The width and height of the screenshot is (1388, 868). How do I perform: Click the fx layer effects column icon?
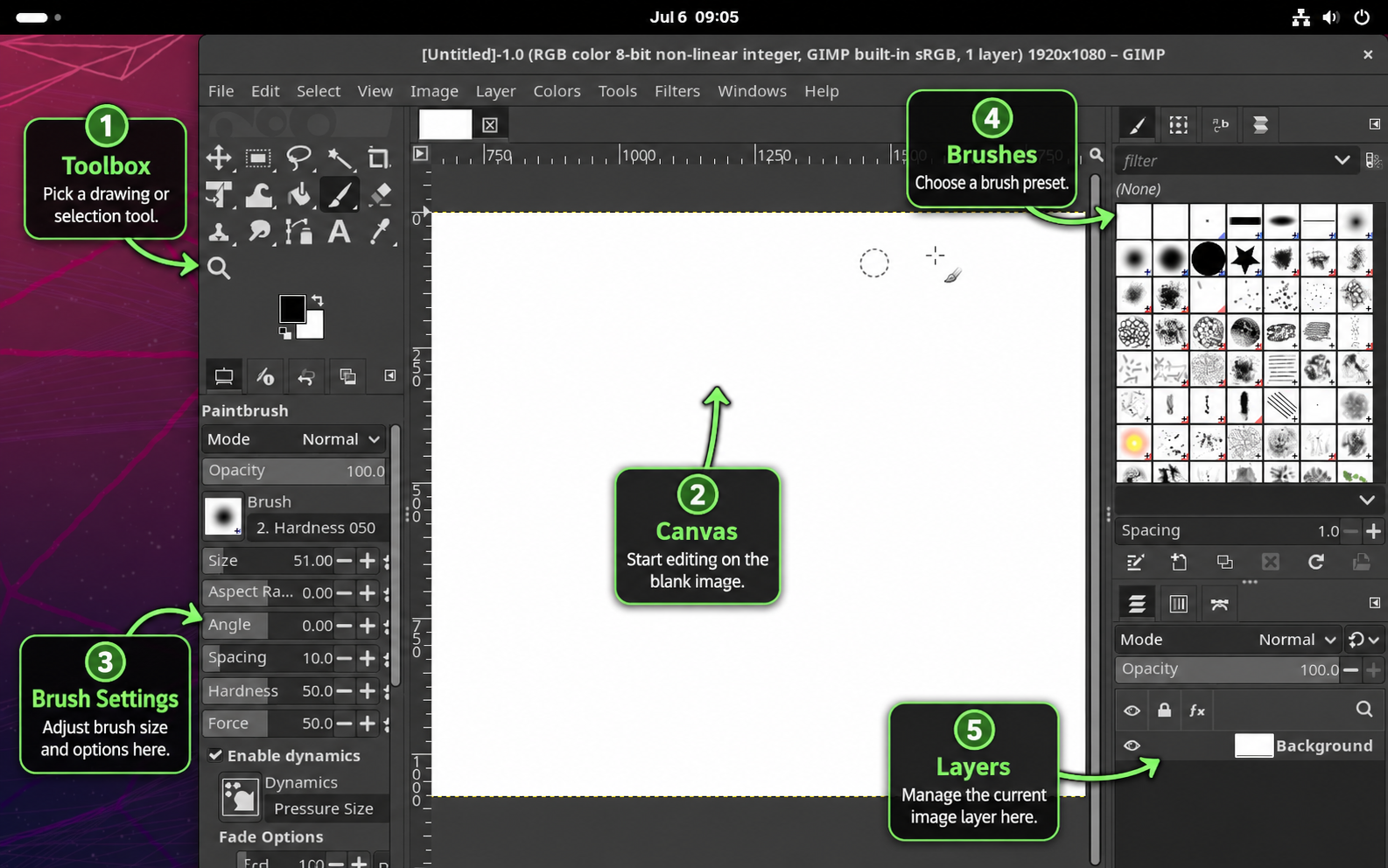1197,710
